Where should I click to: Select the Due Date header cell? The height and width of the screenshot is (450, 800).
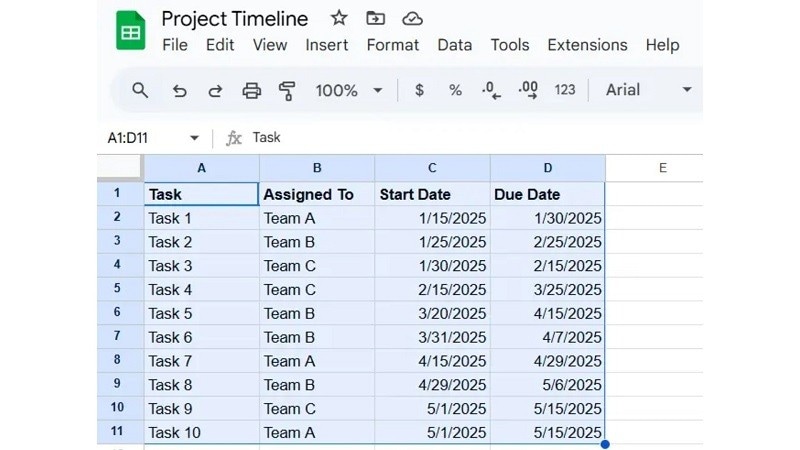[547, 194]
